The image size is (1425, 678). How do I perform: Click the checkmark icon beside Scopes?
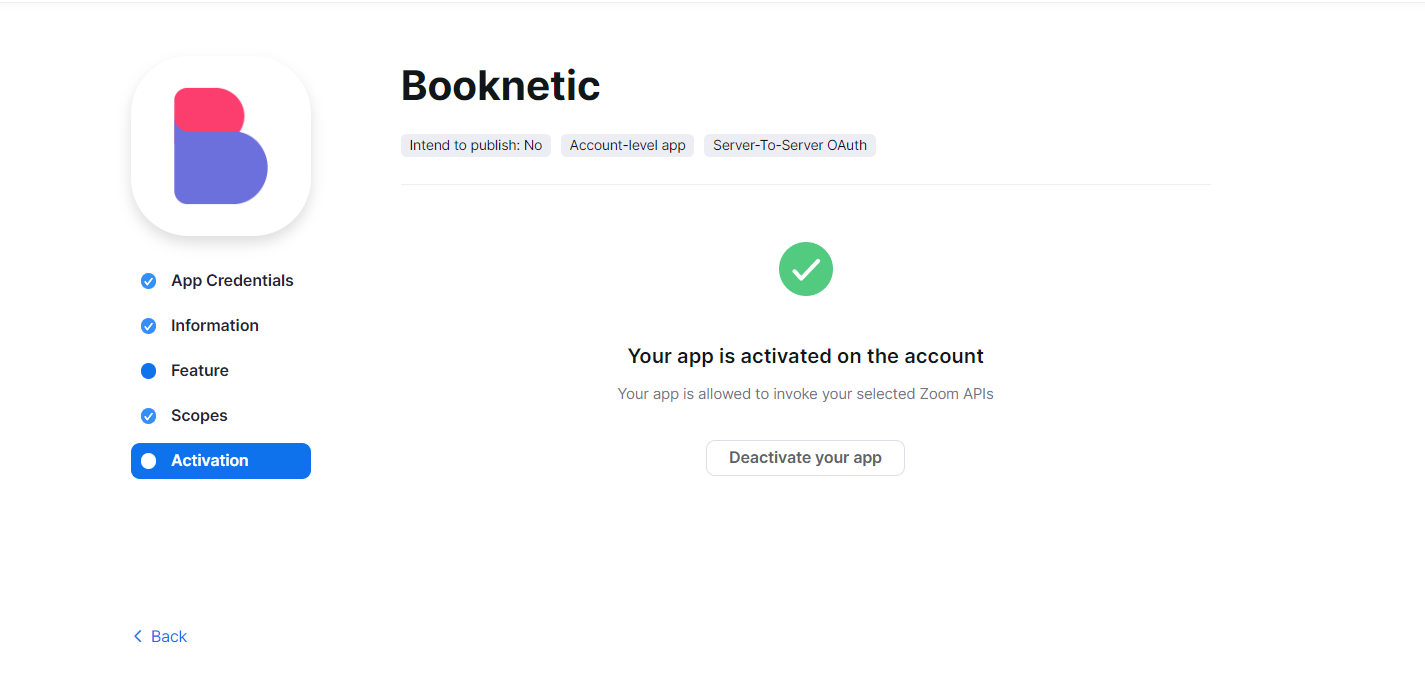point(148,416)
